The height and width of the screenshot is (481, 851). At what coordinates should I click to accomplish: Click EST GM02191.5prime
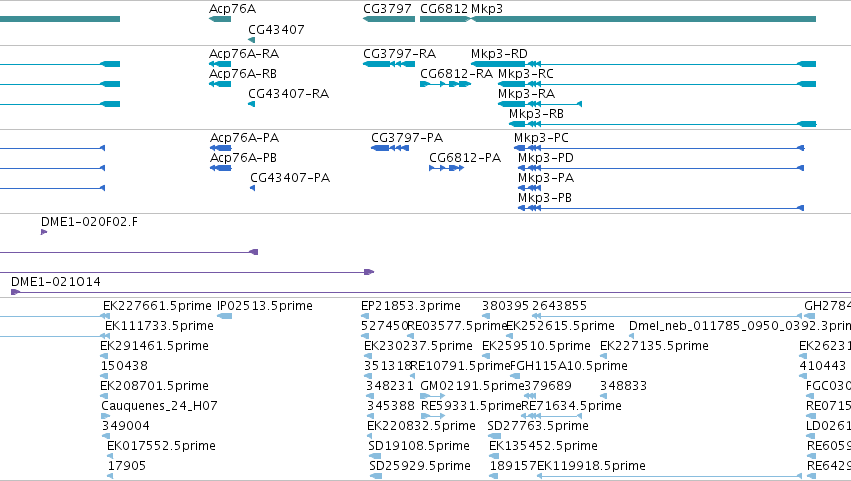[x=472, y=387]
